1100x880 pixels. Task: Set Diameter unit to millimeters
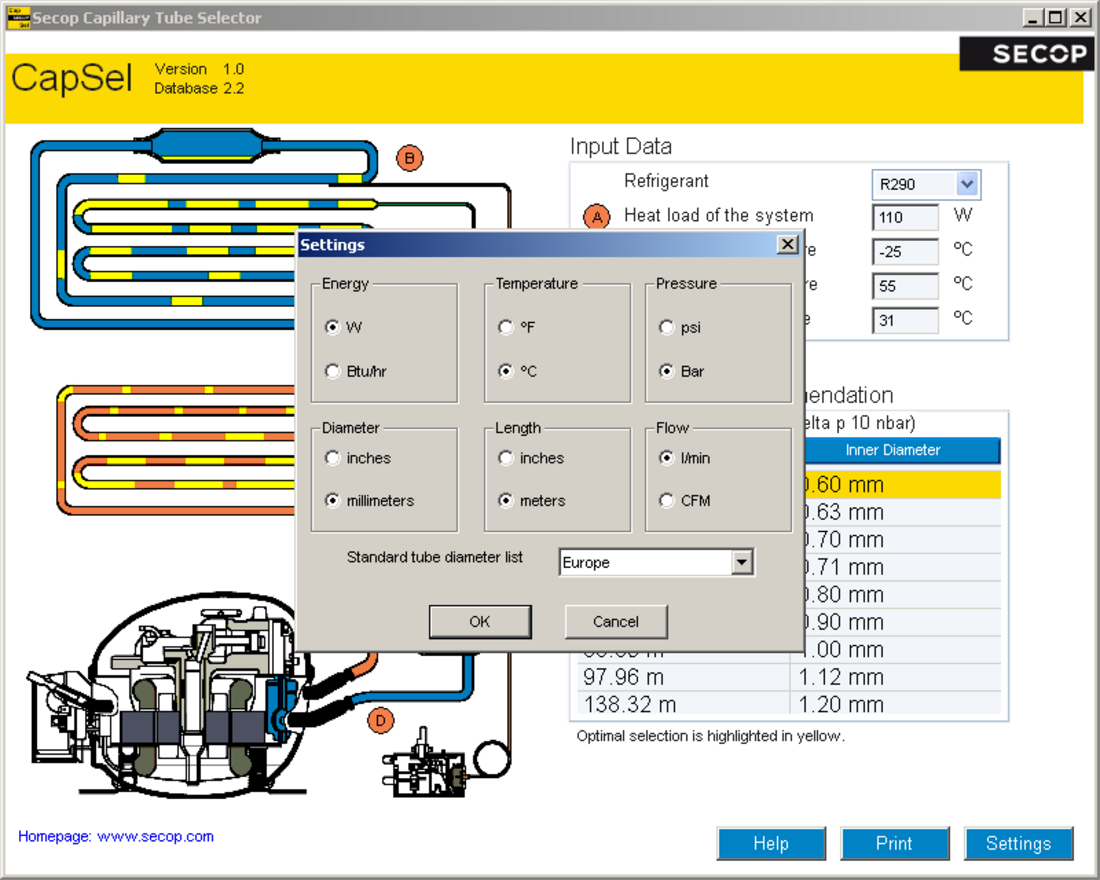333,500
